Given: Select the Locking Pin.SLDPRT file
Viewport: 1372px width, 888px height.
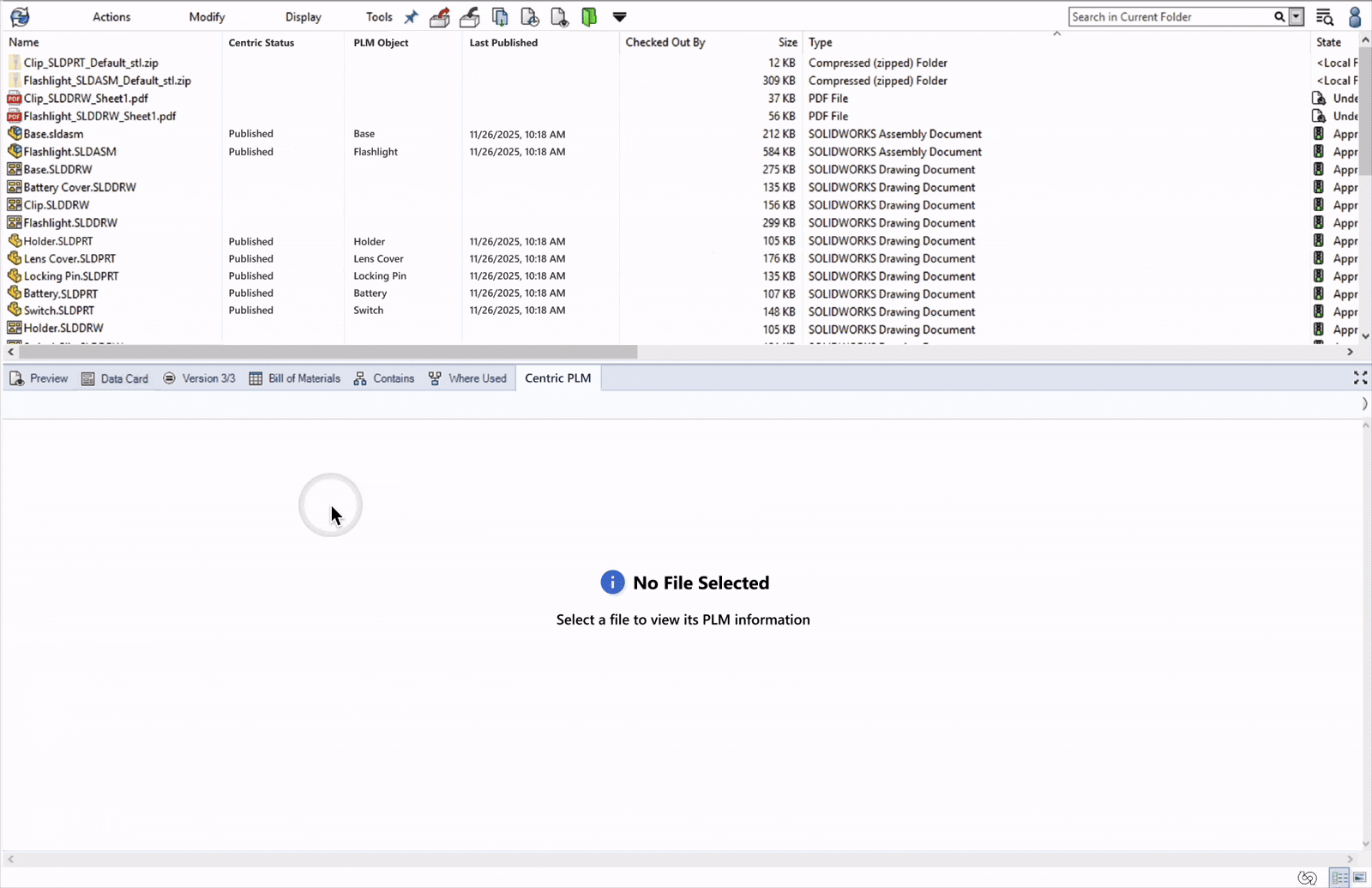Looking at the screenshot, I should click(x=71, y=276).
